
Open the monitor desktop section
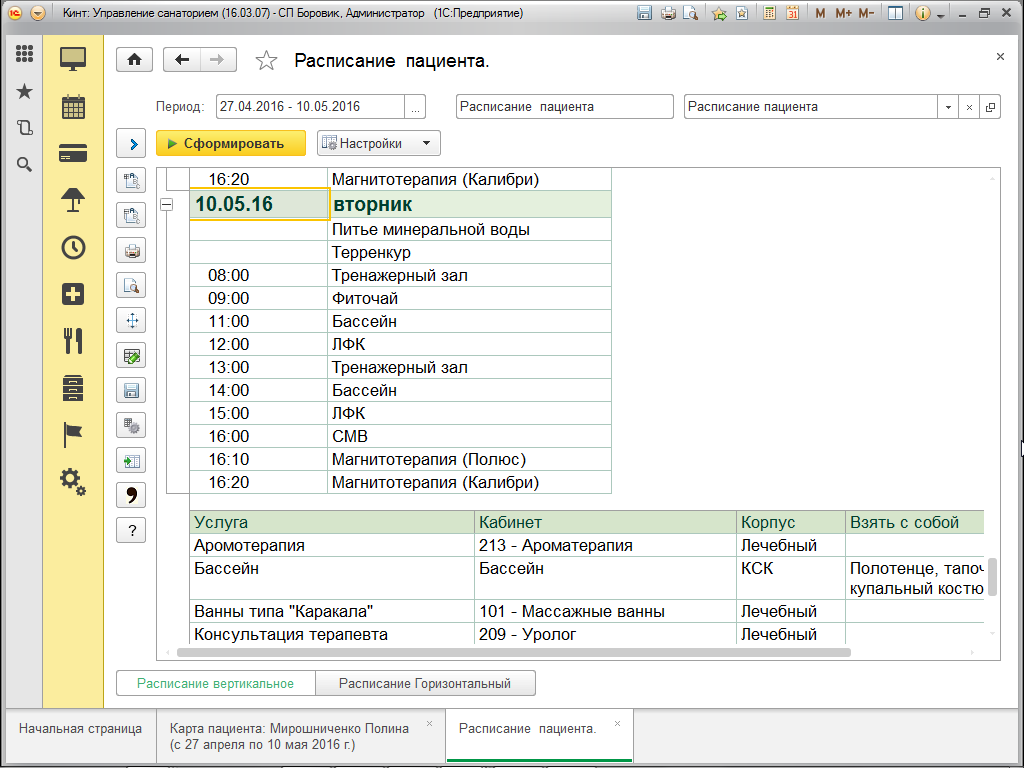(73, 59)
